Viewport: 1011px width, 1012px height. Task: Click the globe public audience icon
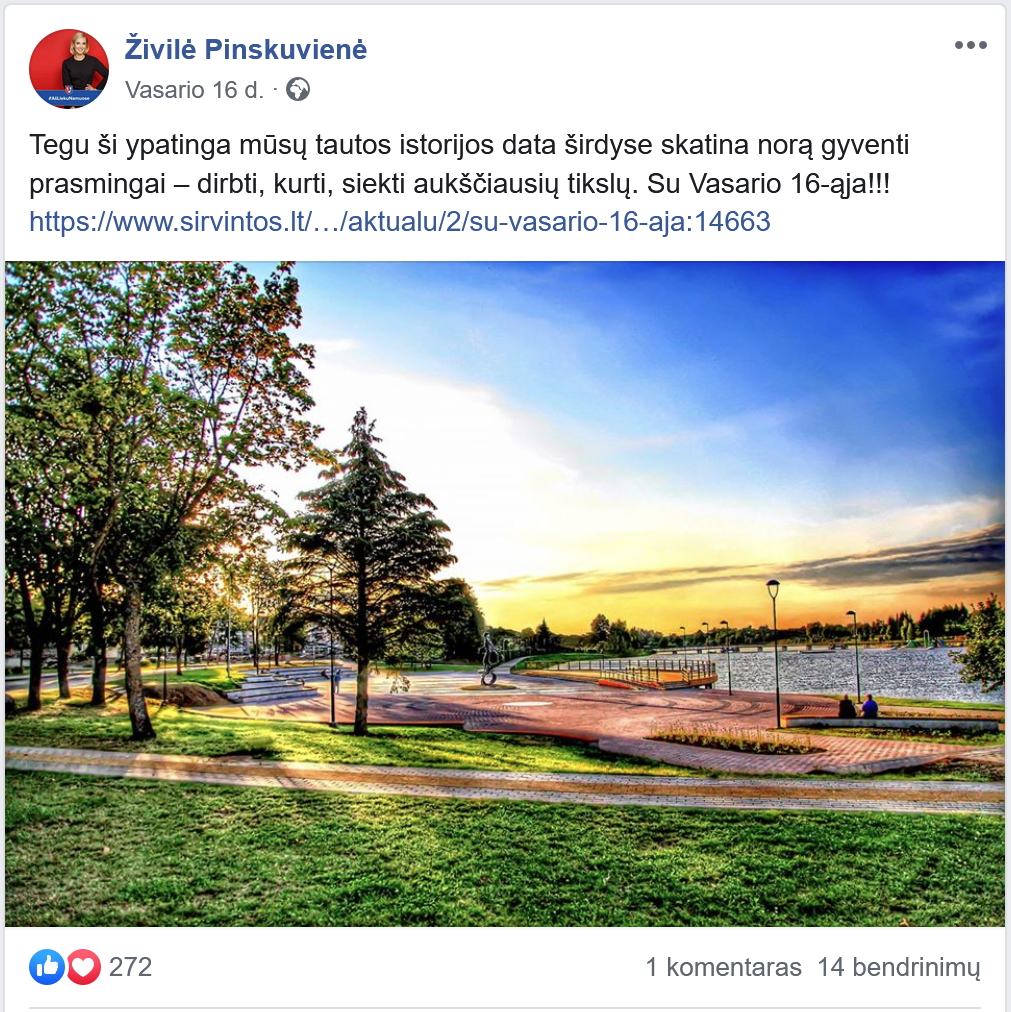pyautogui.click(x=298, y=90)
